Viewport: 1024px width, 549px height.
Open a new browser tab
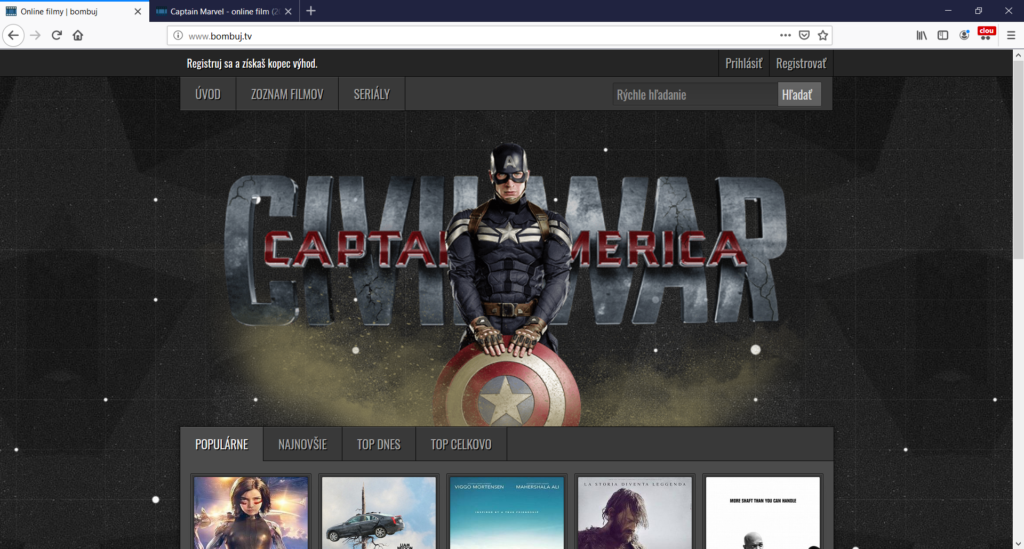311,11
